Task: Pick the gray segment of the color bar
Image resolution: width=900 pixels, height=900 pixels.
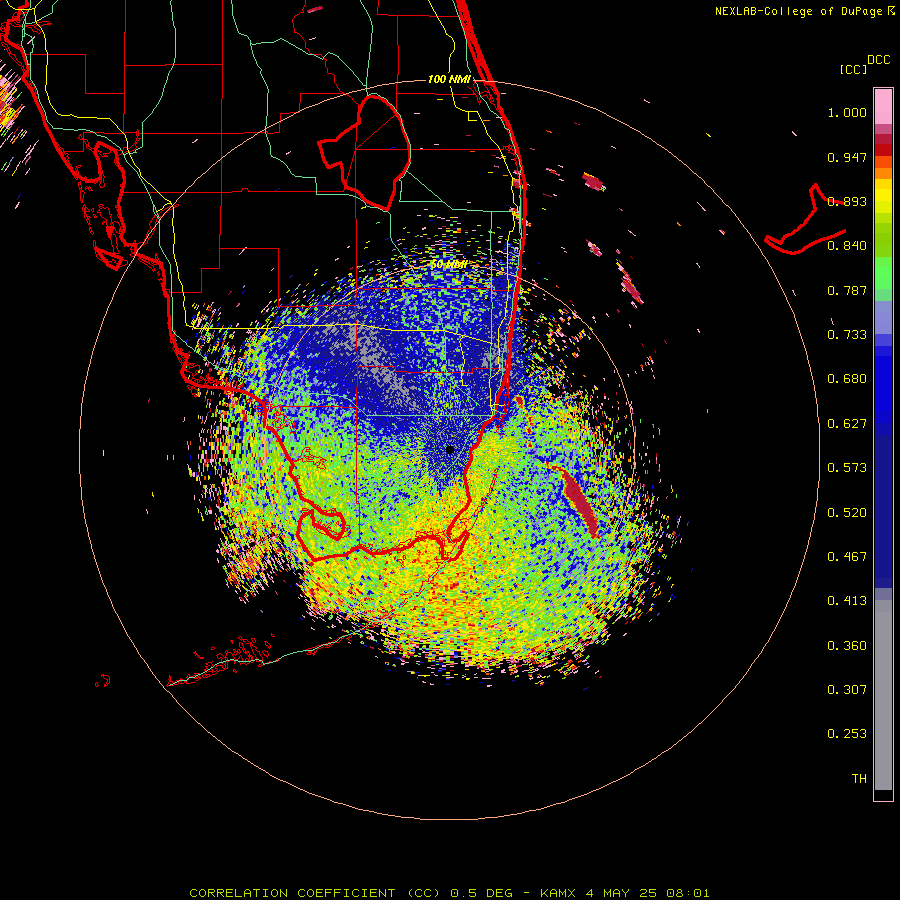Action: (883, 695)
